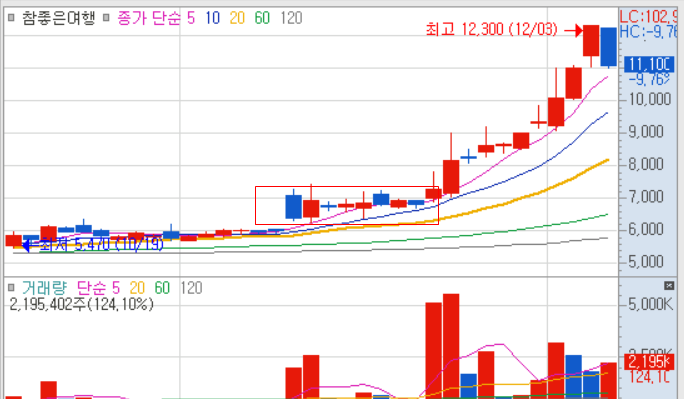The height and width of the screenshot is (399, 684).
Task: Click the tallest red volume bar
Action: click(451, 346)
